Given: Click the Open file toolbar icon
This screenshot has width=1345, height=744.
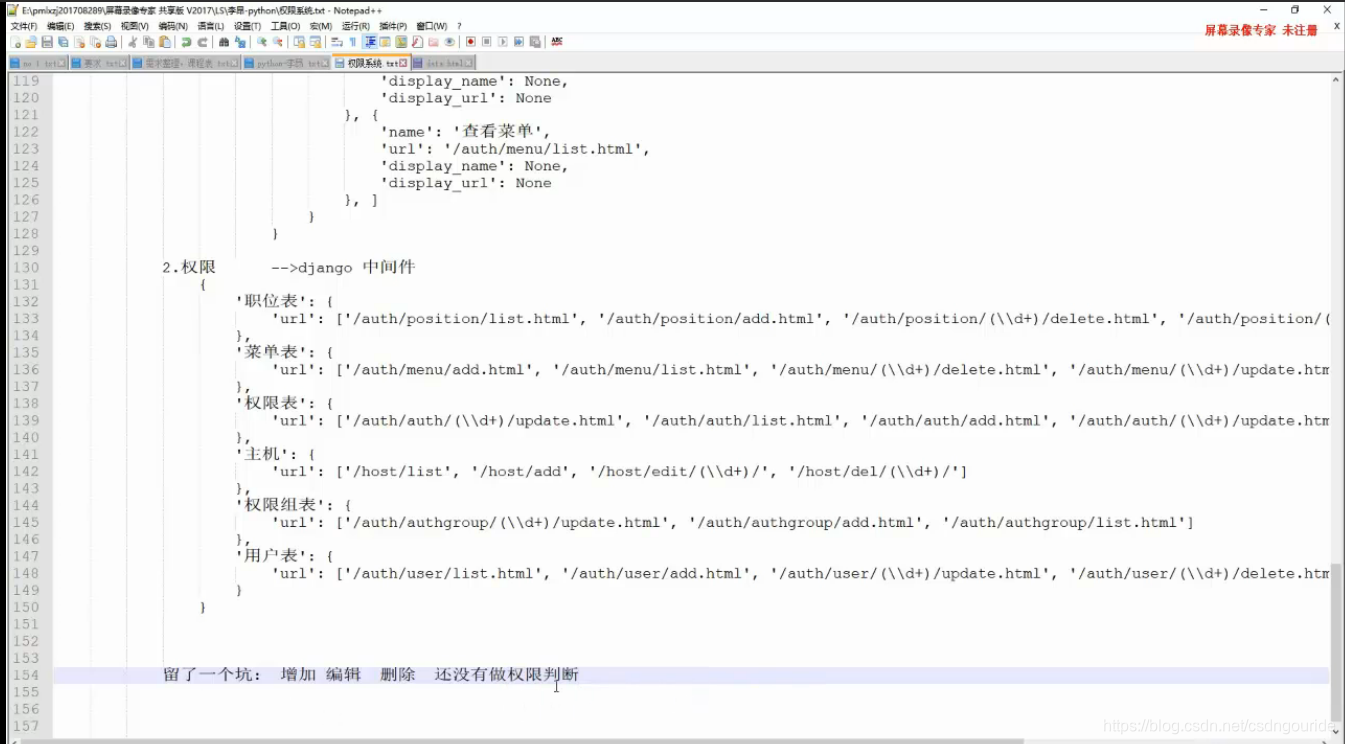Looking at the screenshot, I should tap(31, 42).
